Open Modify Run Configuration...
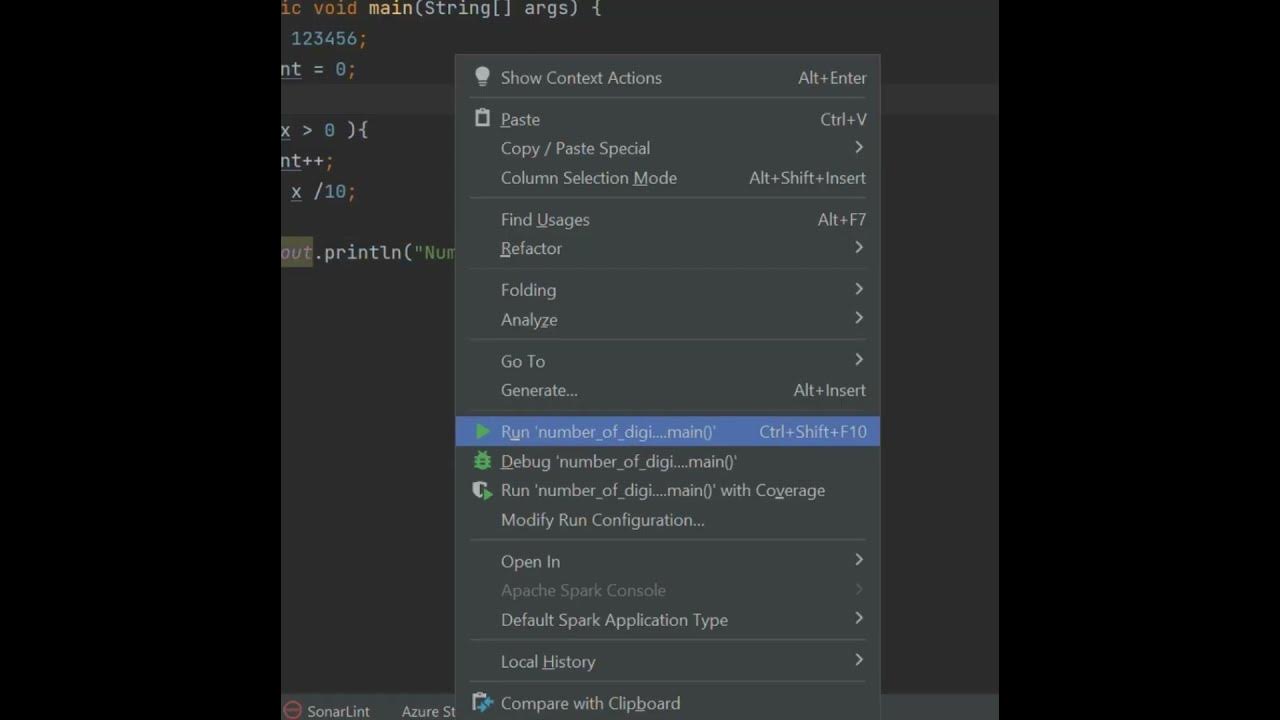1280x720 pixels. pyautogui.click(x=602, y=520)
